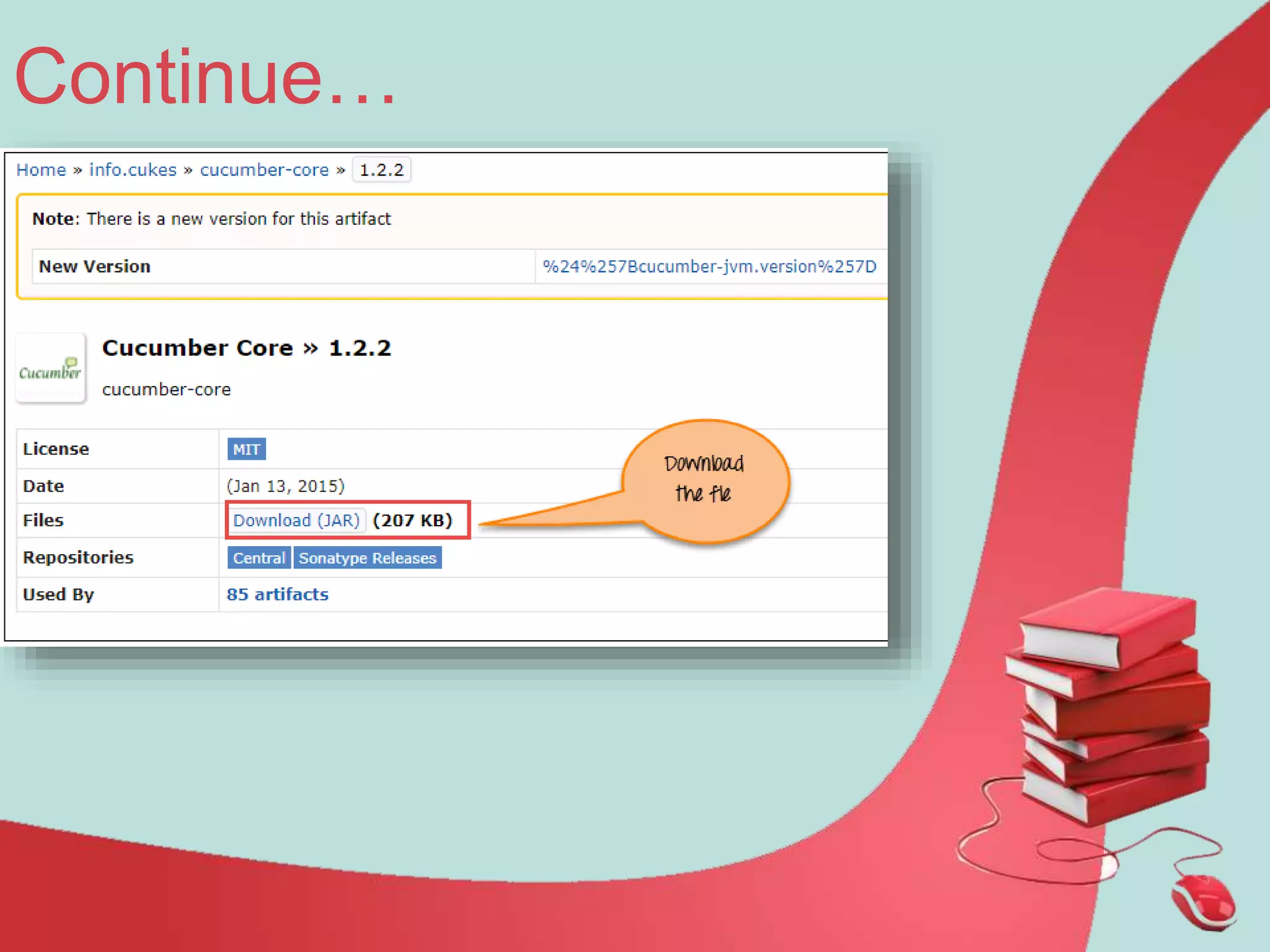Click the New Version label cell
Viewport: 1270px width, 952px height.
(283, 267)
